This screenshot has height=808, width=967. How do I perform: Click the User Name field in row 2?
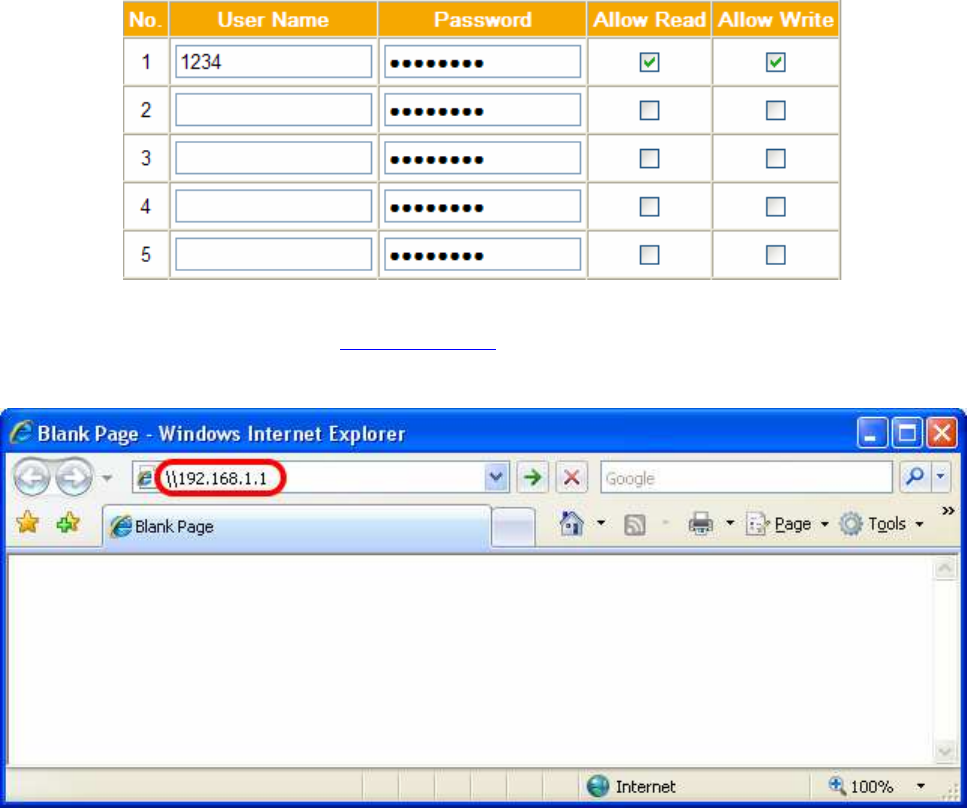[x=274, y=110]
